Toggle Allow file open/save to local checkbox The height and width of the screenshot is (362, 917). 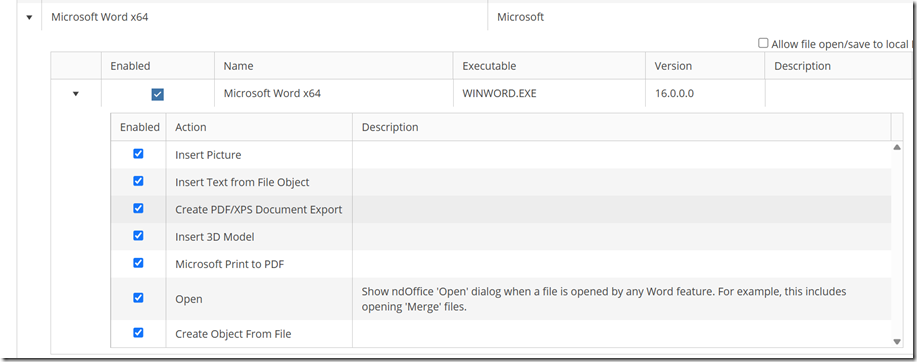point(763,43)
